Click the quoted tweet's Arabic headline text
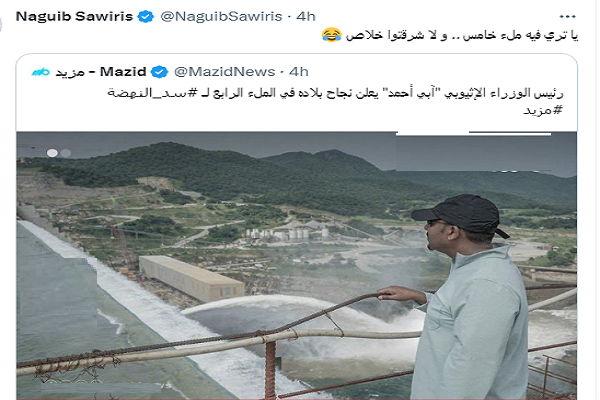The height and width of the screenshot is (400, 600). pos(335,101)
